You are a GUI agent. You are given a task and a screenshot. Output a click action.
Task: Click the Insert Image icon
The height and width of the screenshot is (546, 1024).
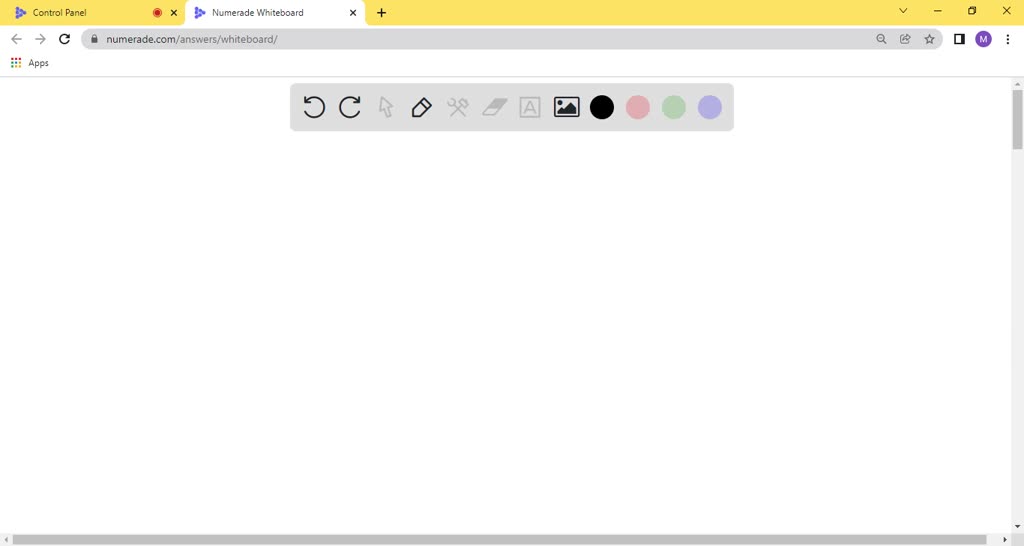coord(566,107)
